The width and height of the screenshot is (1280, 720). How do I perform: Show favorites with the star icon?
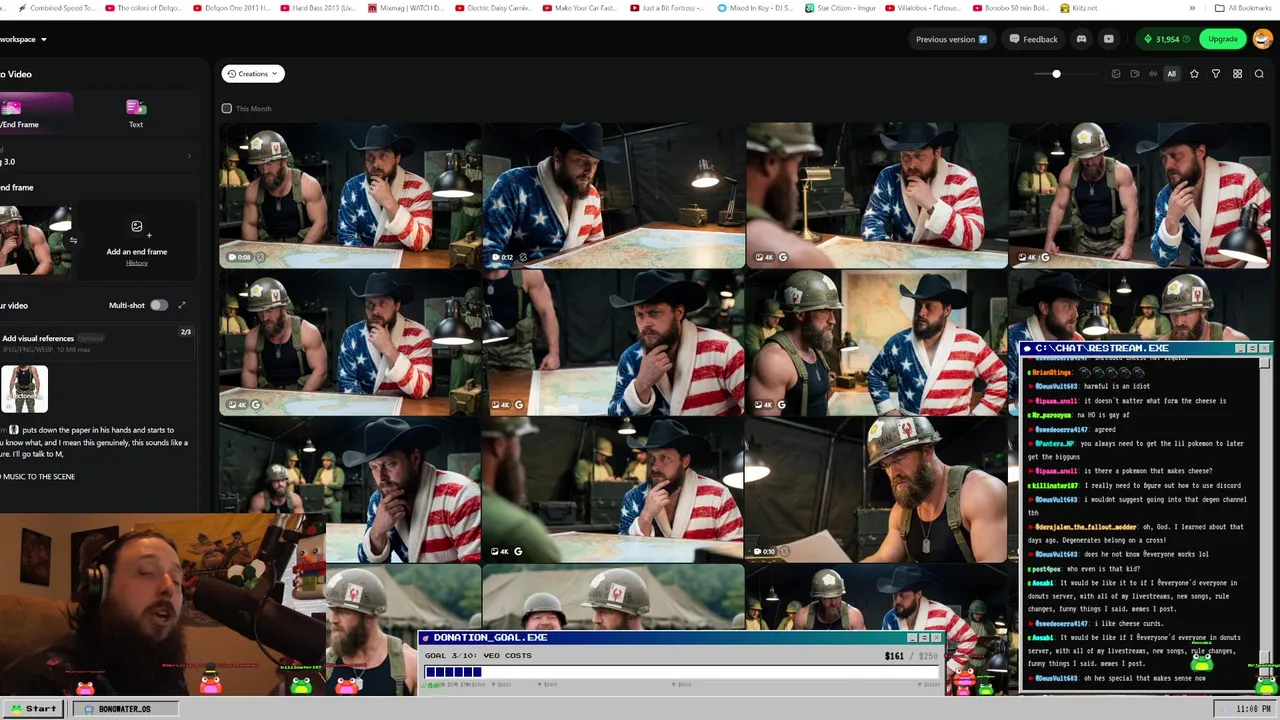pyautogui.click(x=1194, y=74)
